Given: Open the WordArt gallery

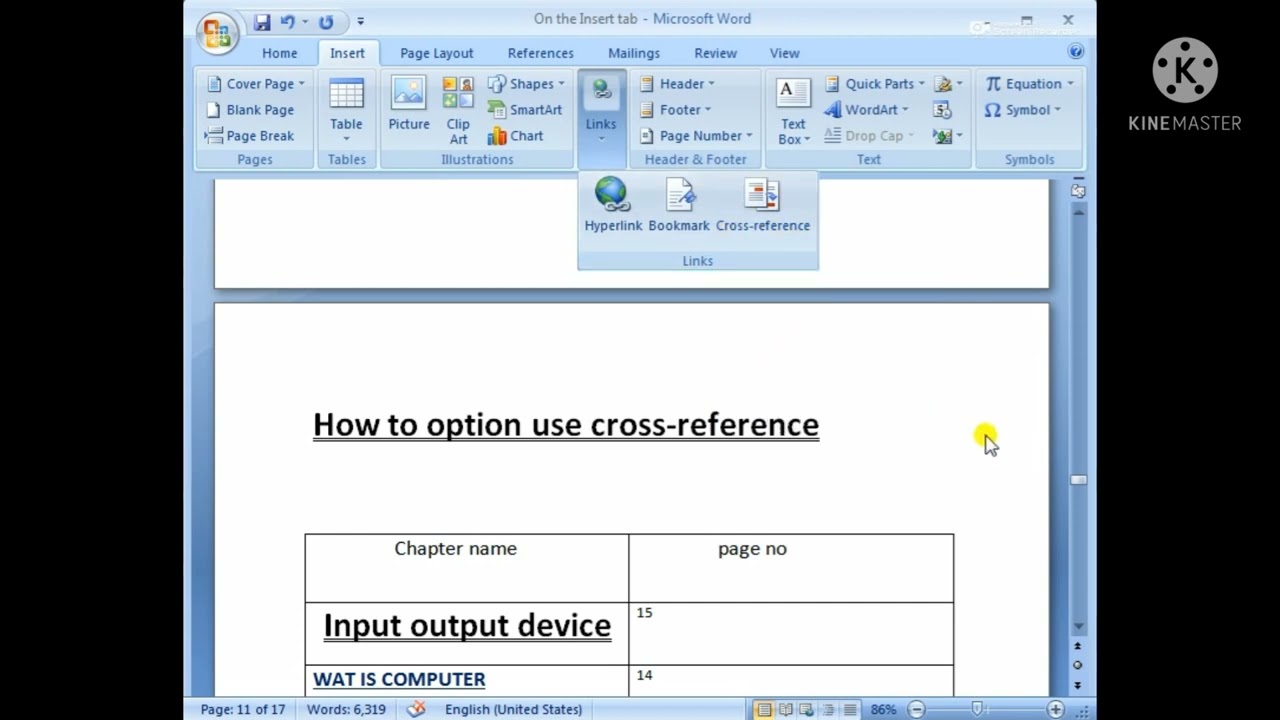Looking at the screenshot, I should [x=866, y=110].
